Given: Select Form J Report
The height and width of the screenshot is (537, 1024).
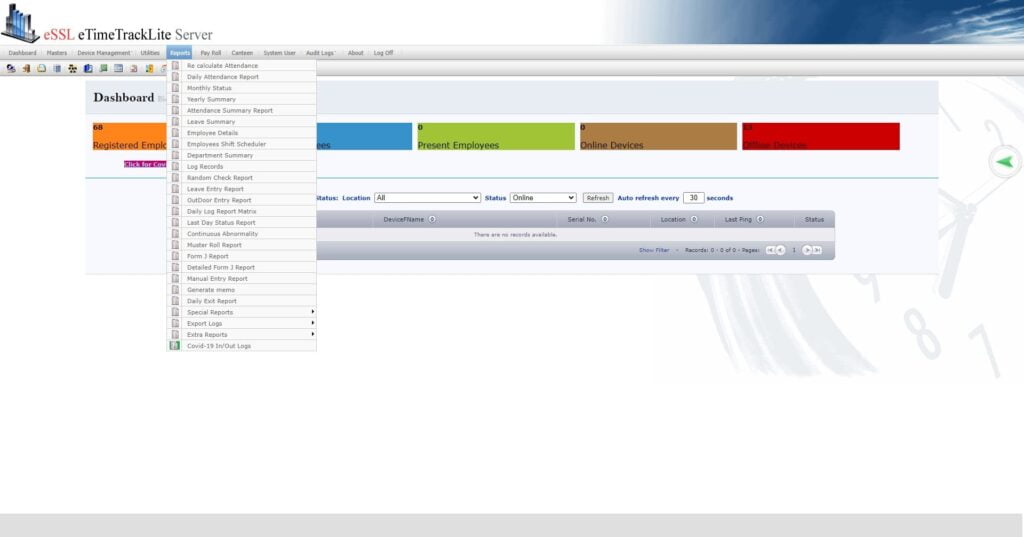Looking at the screenshot, I should tap(242, 256).
